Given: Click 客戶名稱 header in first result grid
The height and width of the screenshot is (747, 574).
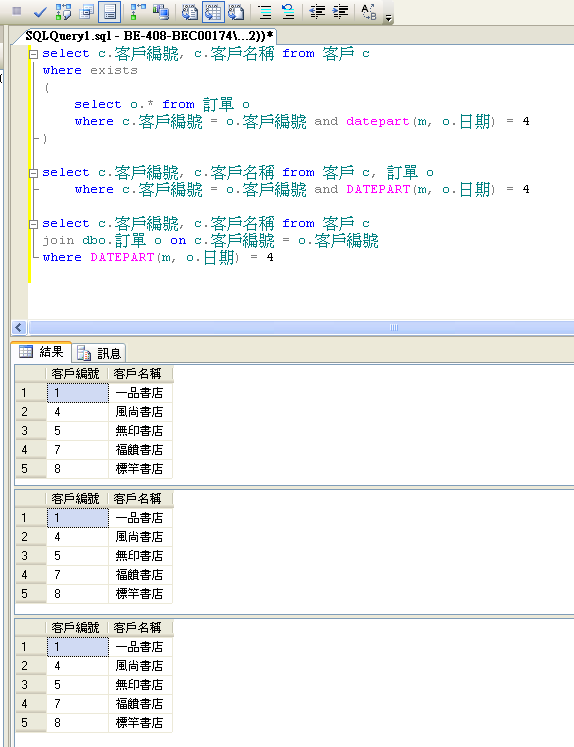Looking at the screenshot, I should click(x=140, y=374).
